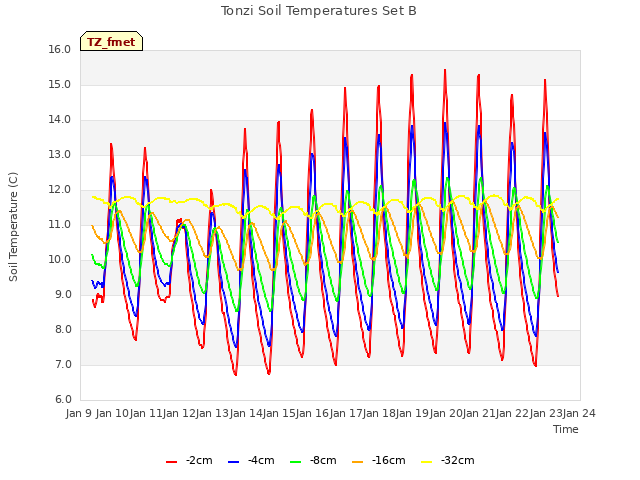Click the red -2cm legend swatch

[171, 462]
